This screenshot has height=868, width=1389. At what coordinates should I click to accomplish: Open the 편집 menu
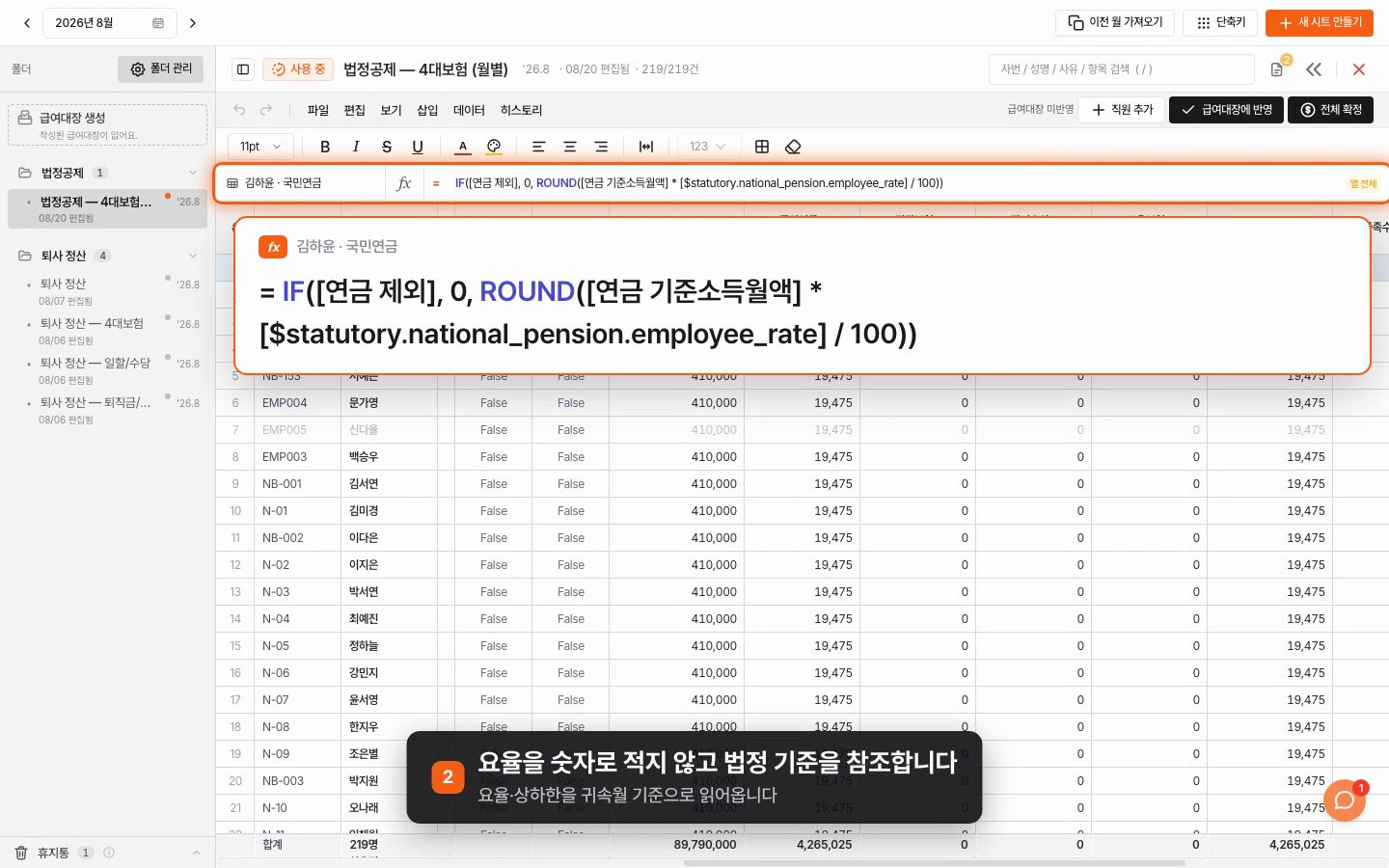click(x=355, y=110)
